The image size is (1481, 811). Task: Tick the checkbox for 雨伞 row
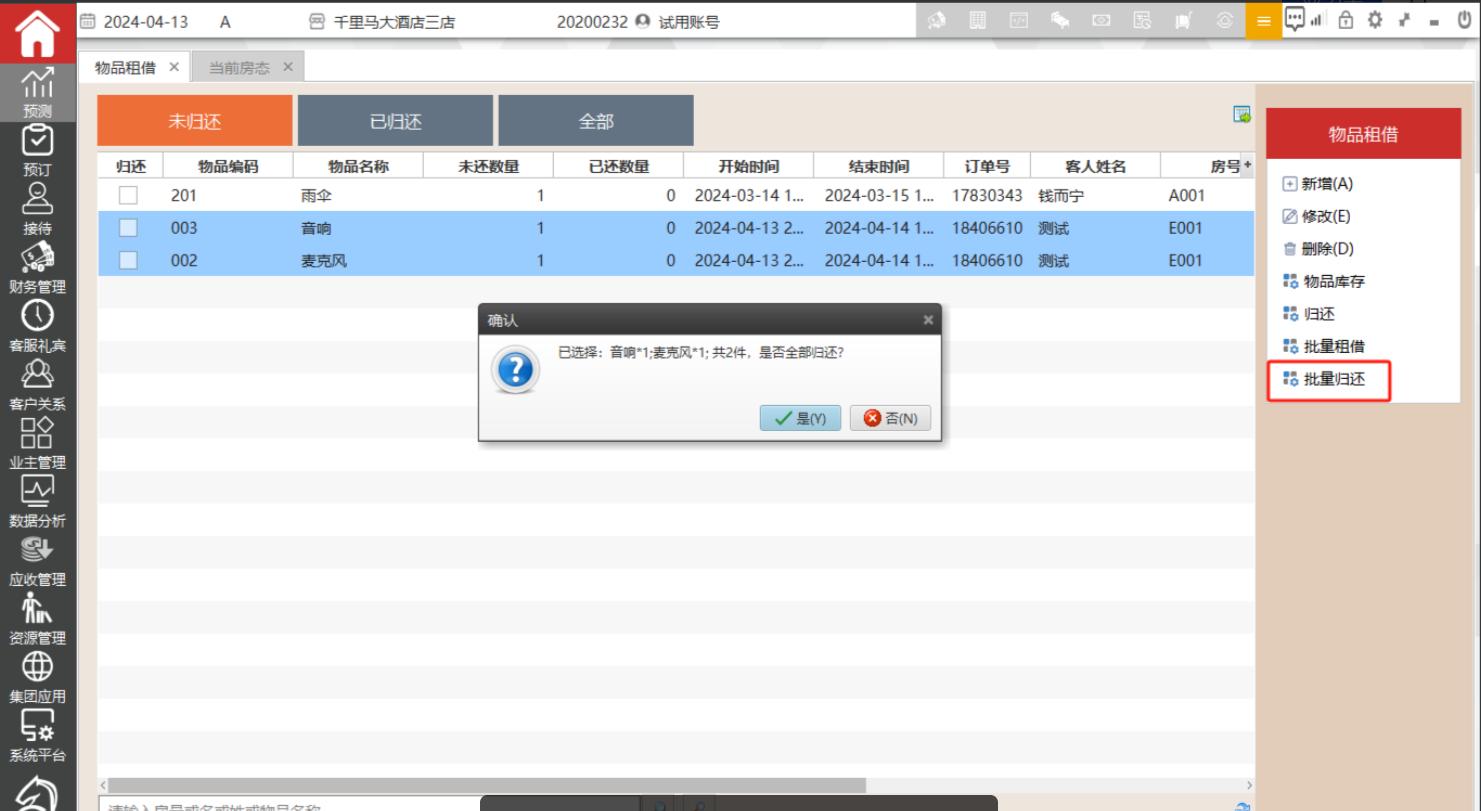pos(128,196)
